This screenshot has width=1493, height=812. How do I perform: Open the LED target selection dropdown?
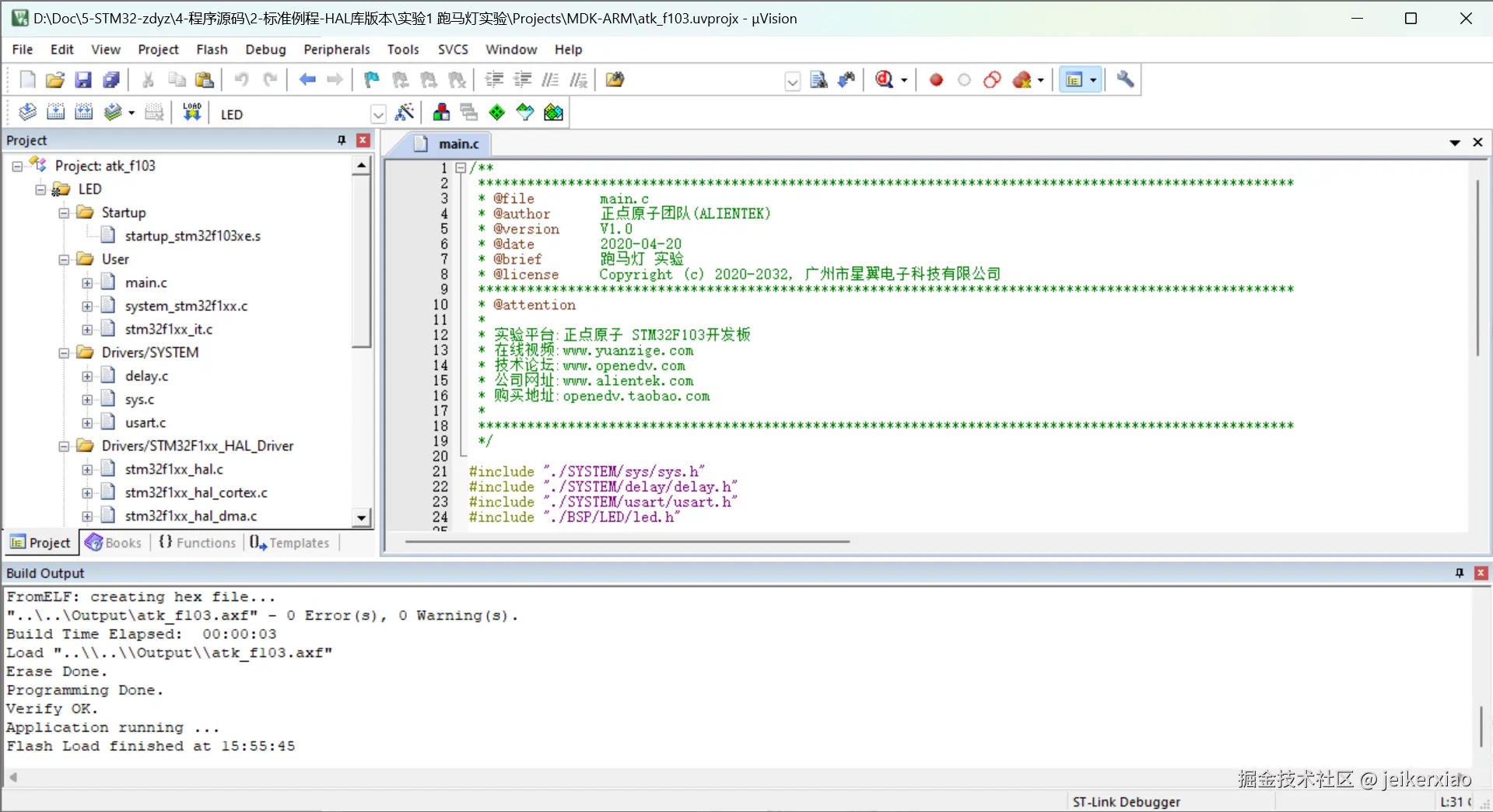pos(378,114)
